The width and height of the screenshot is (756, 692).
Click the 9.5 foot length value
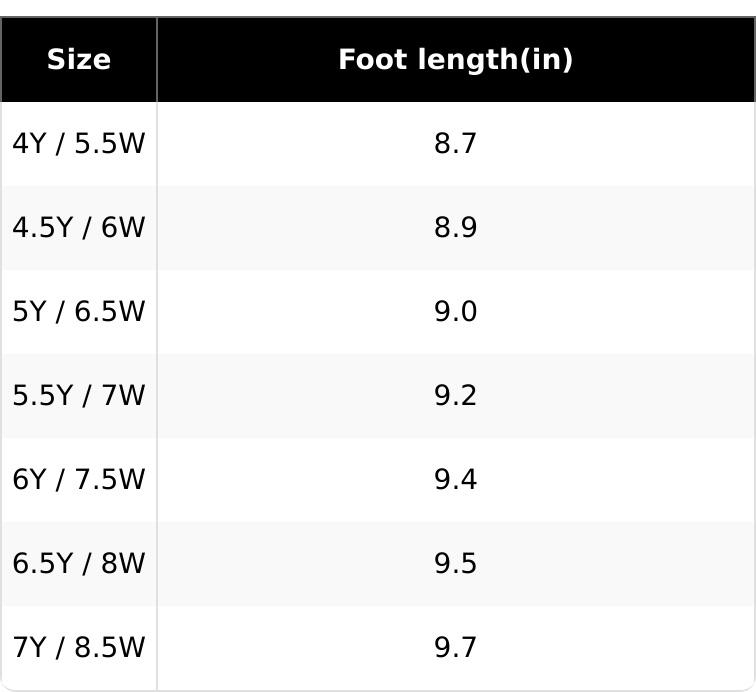pyautogui.click(x=455, y=563)
